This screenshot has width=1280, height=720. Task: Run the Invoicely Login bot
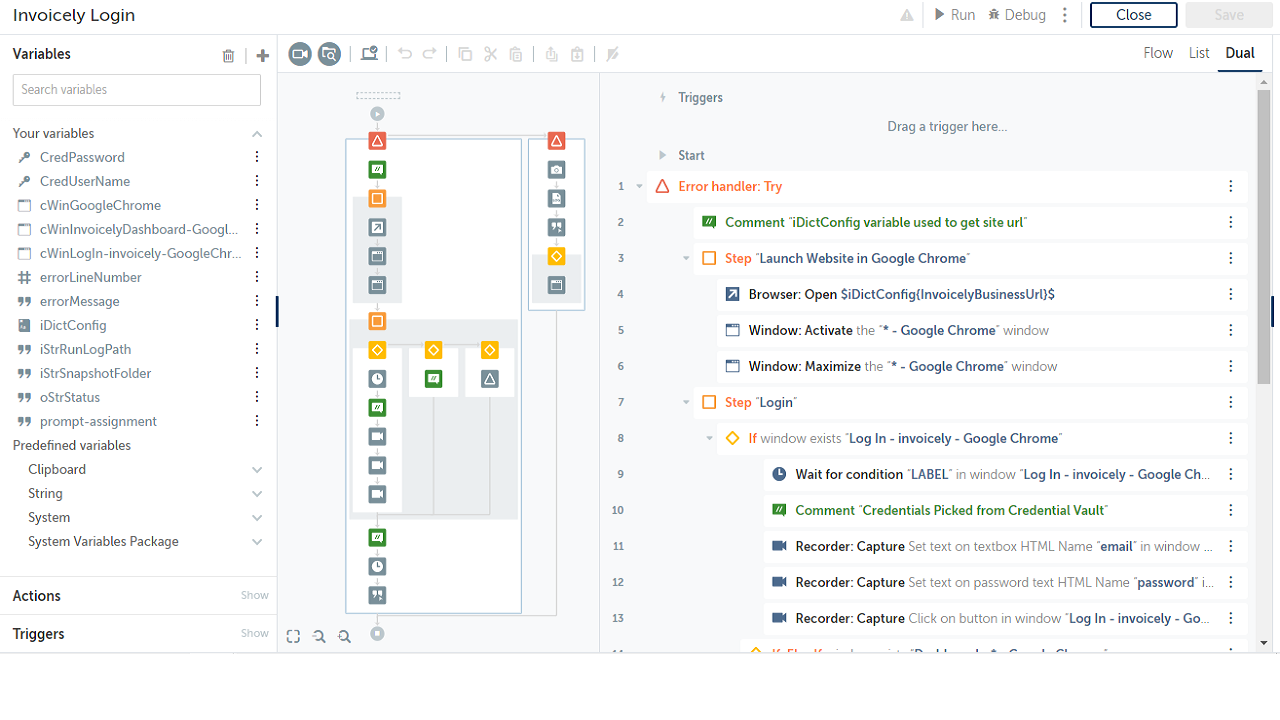click(x=954, y=15)
